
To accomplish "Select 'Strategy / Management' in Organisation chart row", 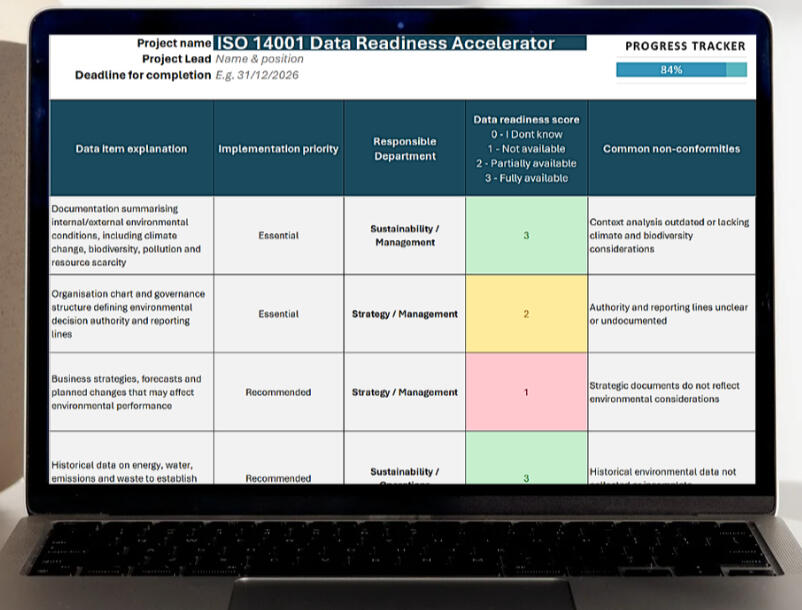I will pyautogui.click(x=405, y=313).
